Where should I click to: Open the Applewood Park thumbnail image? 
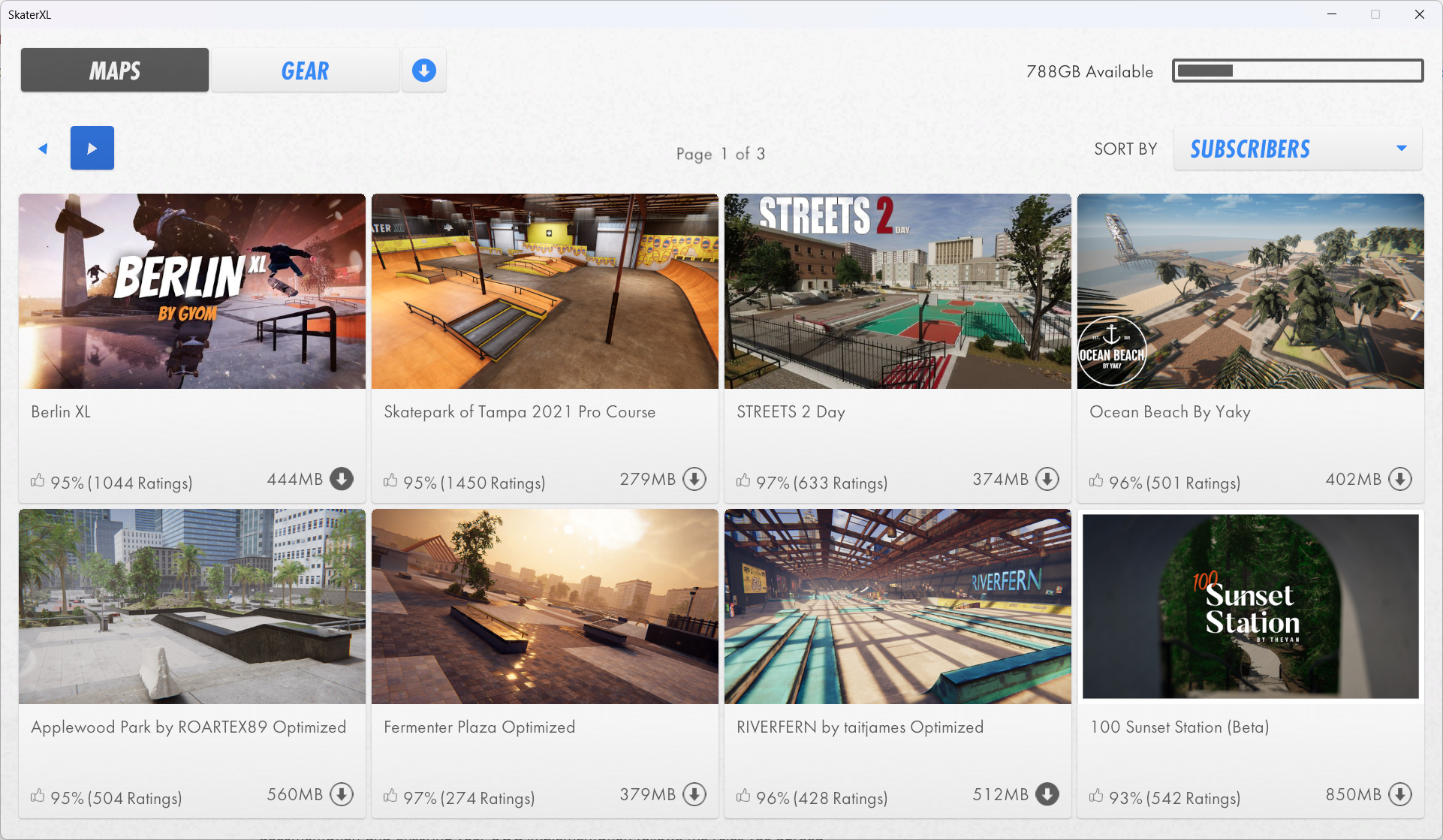pyautogui.click(x=192, y=607)
